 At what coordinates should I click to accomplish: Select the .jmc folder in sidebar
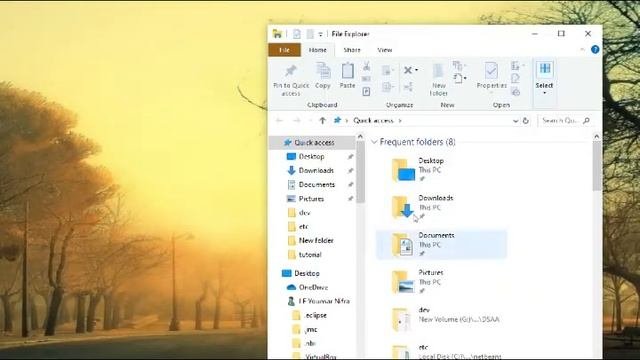pos(312,329)
